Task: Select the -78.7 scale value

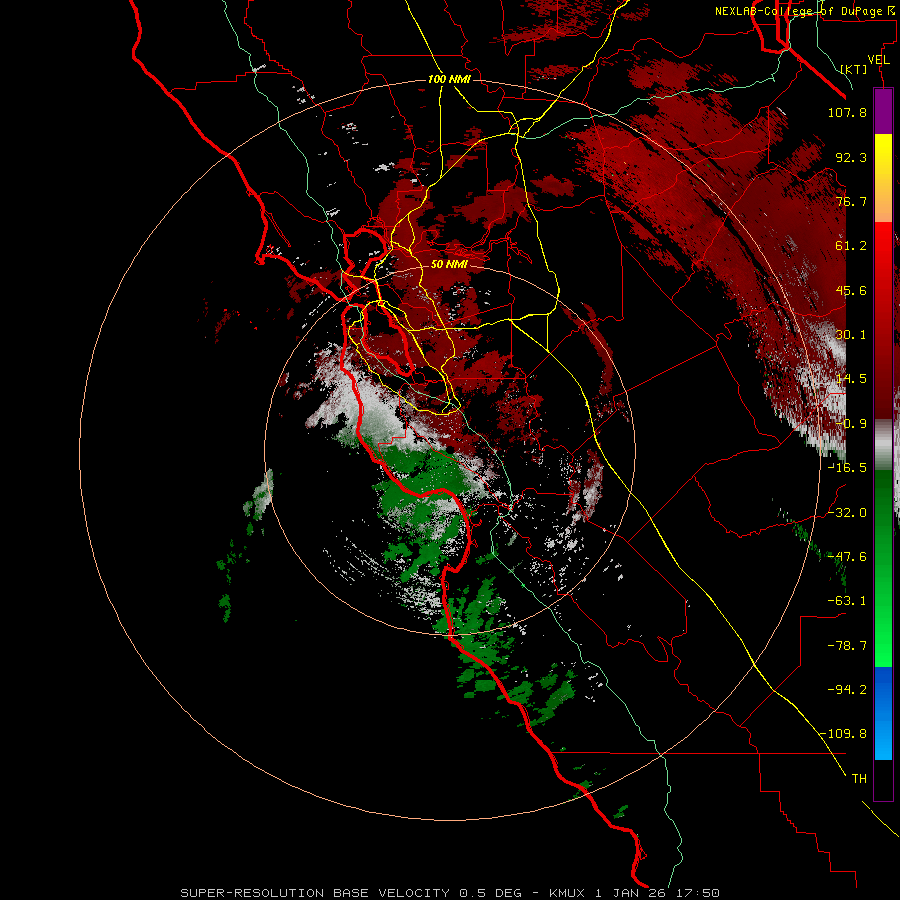Action: point(847,646)
